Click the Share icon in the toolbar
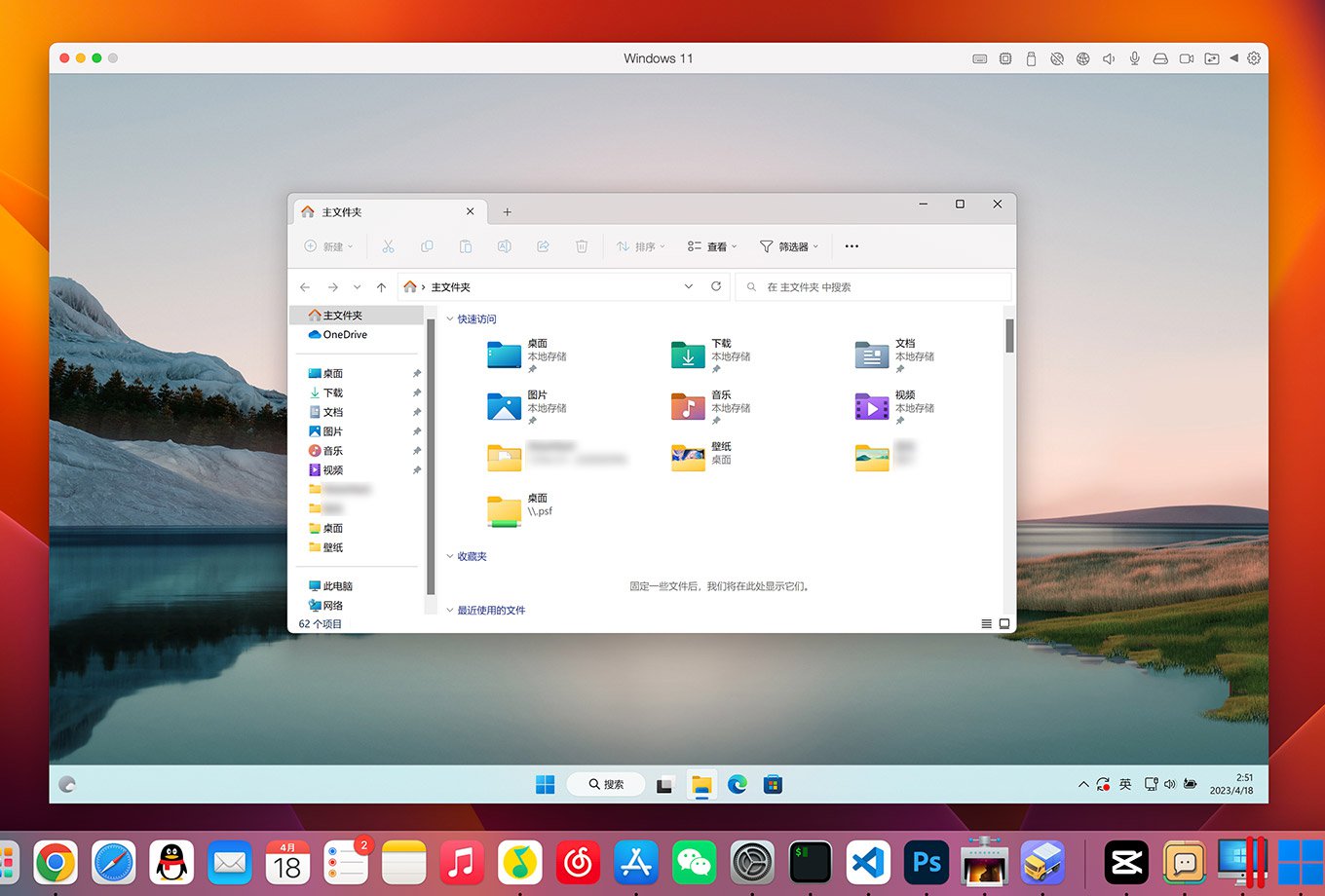 click(x=543, y=246)
